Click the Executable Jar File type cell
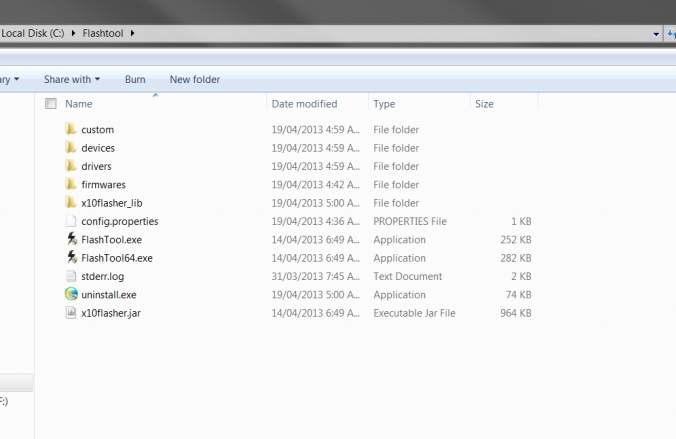 click(x=414, y=313)
